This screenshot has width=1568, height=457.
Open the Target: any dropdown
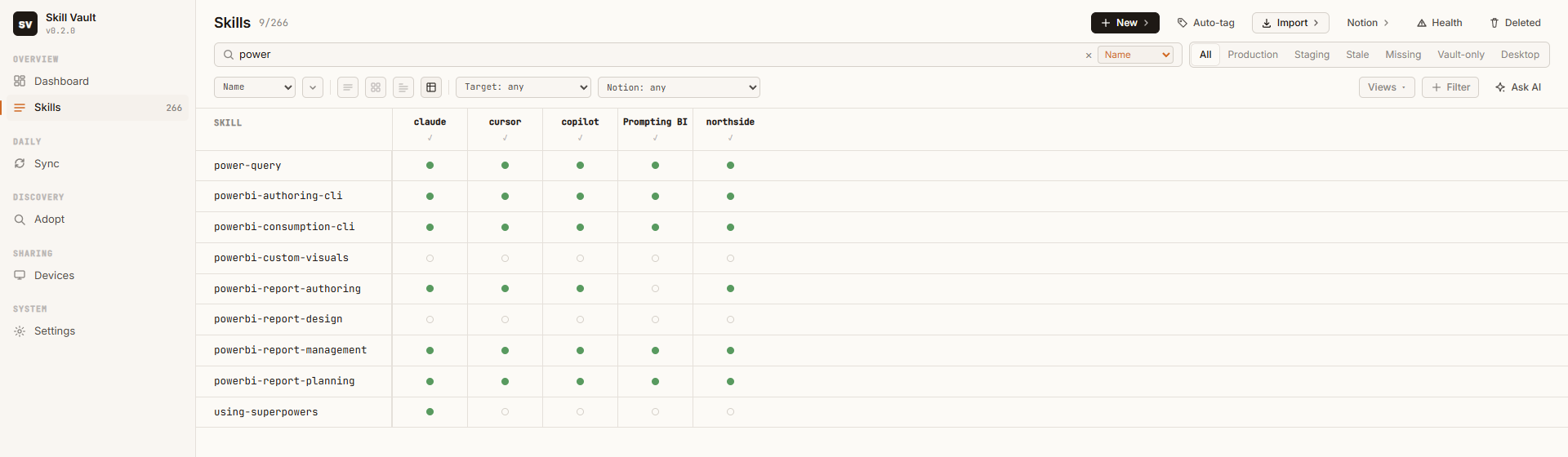click(x=523, y=87)
